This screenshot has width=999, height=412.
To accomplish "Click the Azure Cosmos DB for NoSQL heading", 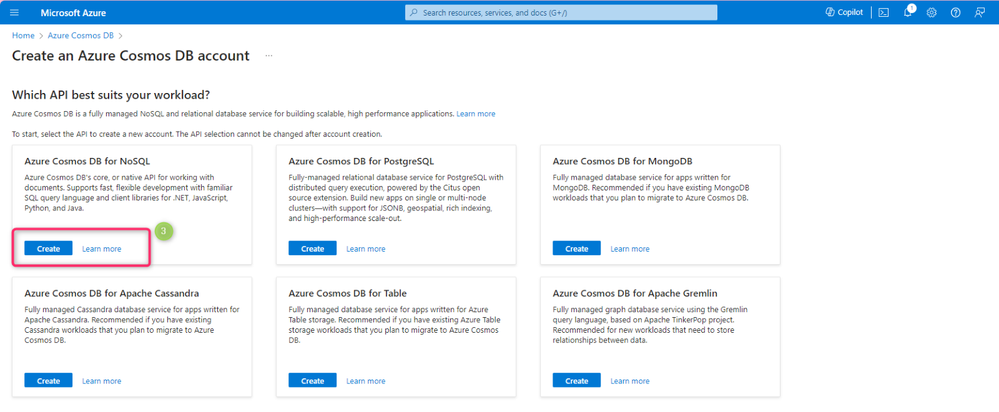I will (x=87, y=160).
